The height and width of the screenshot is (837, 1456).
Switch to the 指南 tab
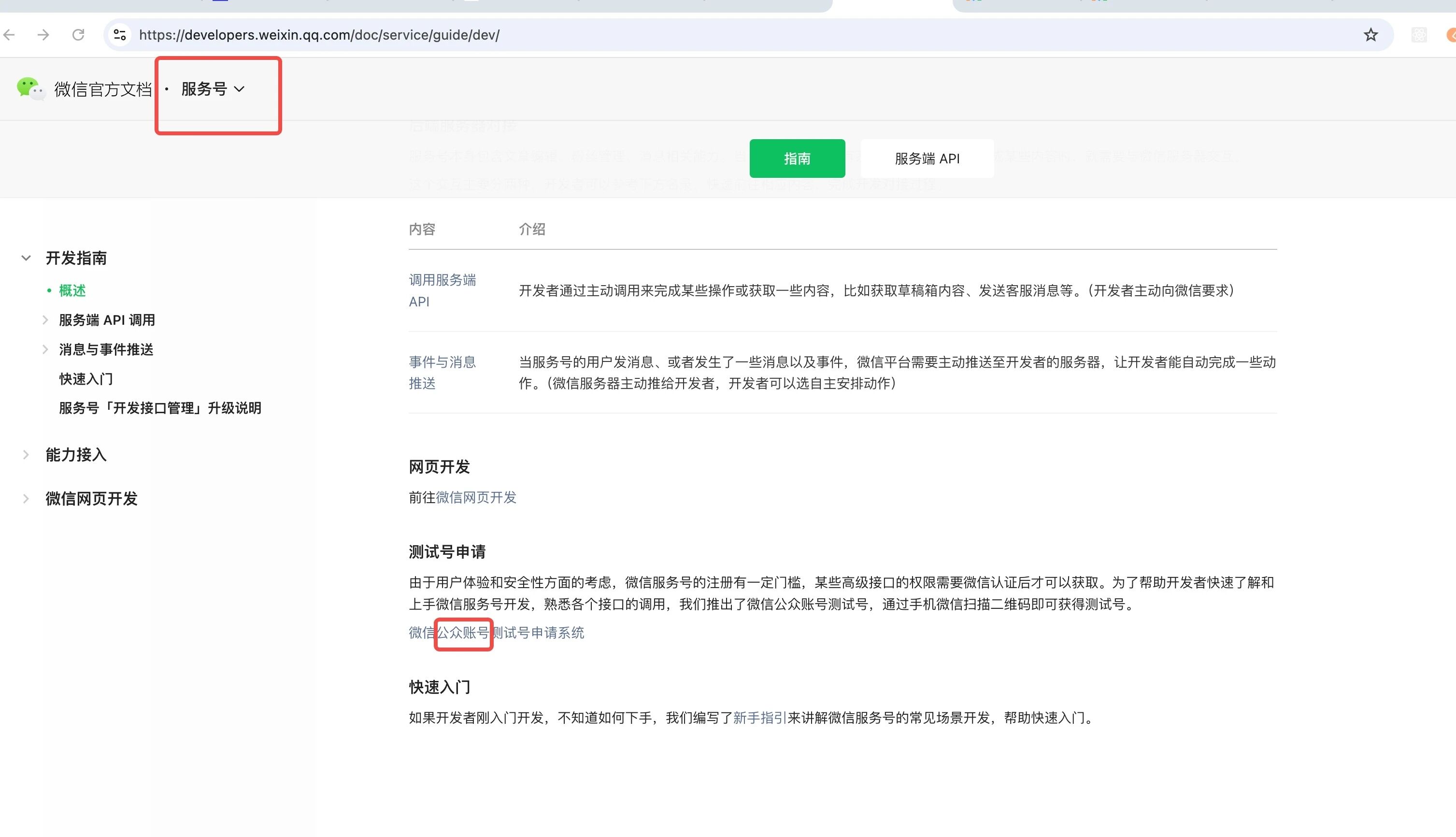tap(797, 159)
